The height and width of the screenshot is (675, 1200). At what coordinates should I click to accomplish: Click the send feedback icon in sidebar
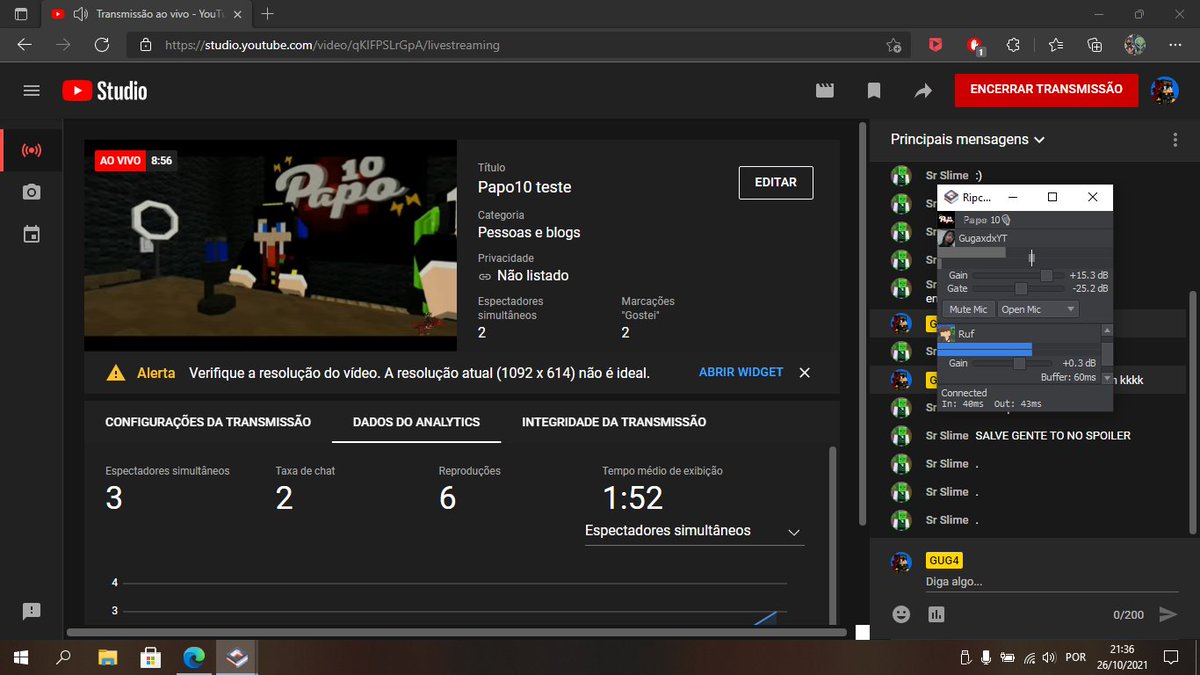31,611
